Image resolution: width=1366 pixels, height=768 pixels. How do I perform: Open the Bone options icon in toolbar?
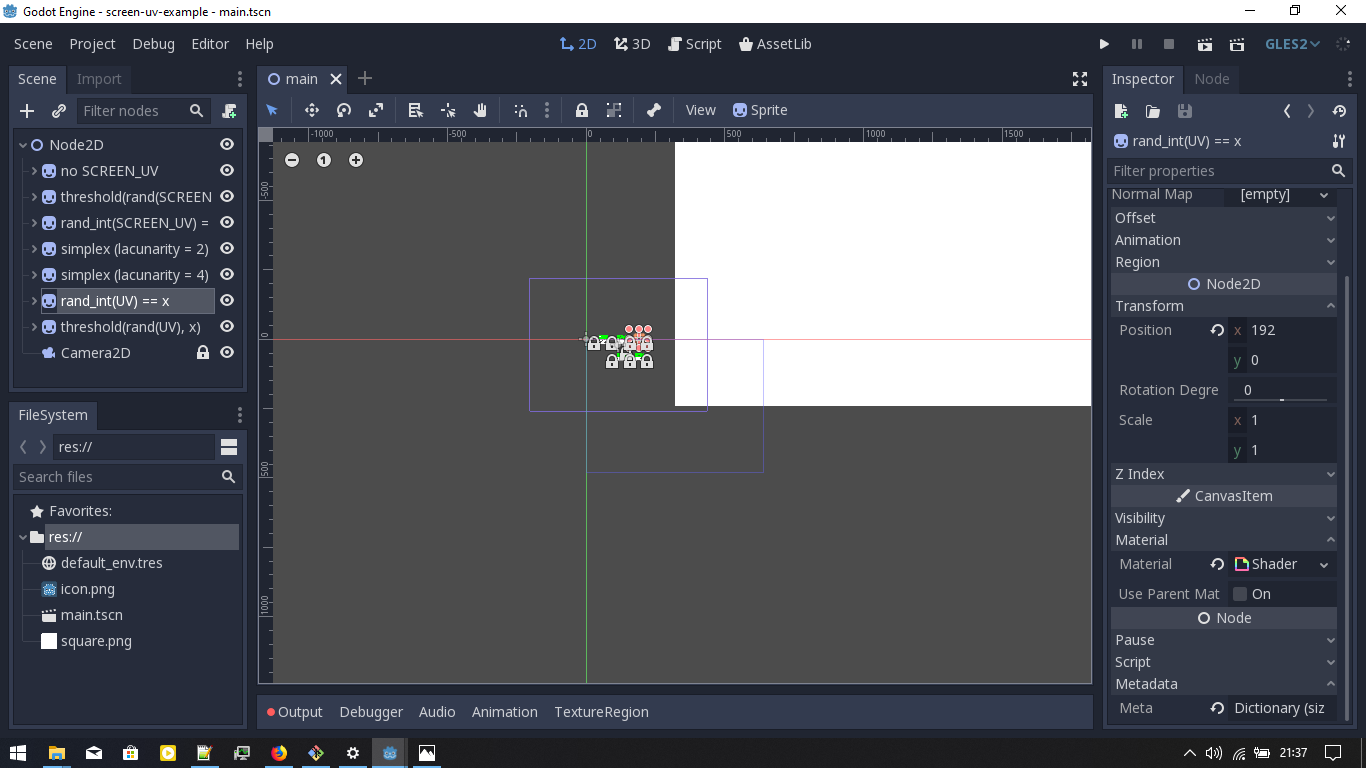pyautogui.click(x=656, y=110)
